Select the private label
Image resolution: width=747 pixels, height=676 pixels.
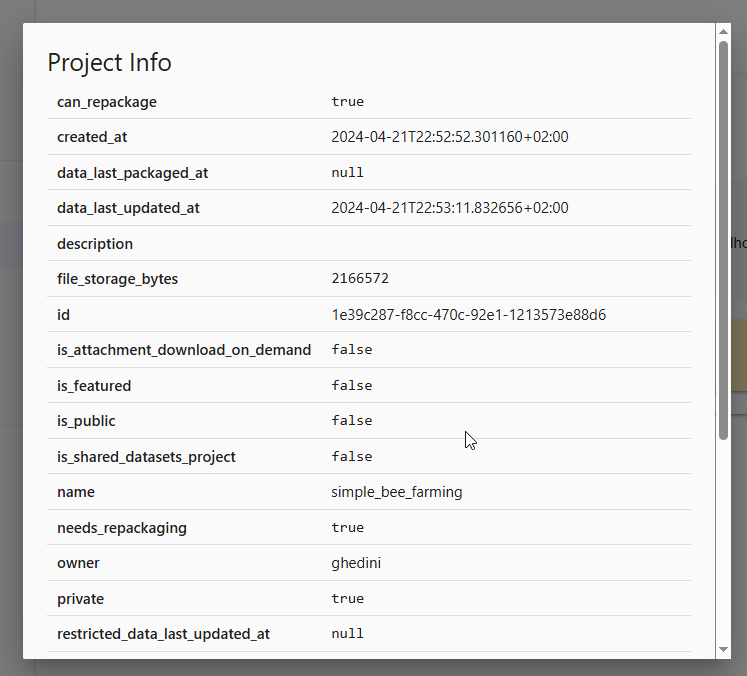click(80, 599)
